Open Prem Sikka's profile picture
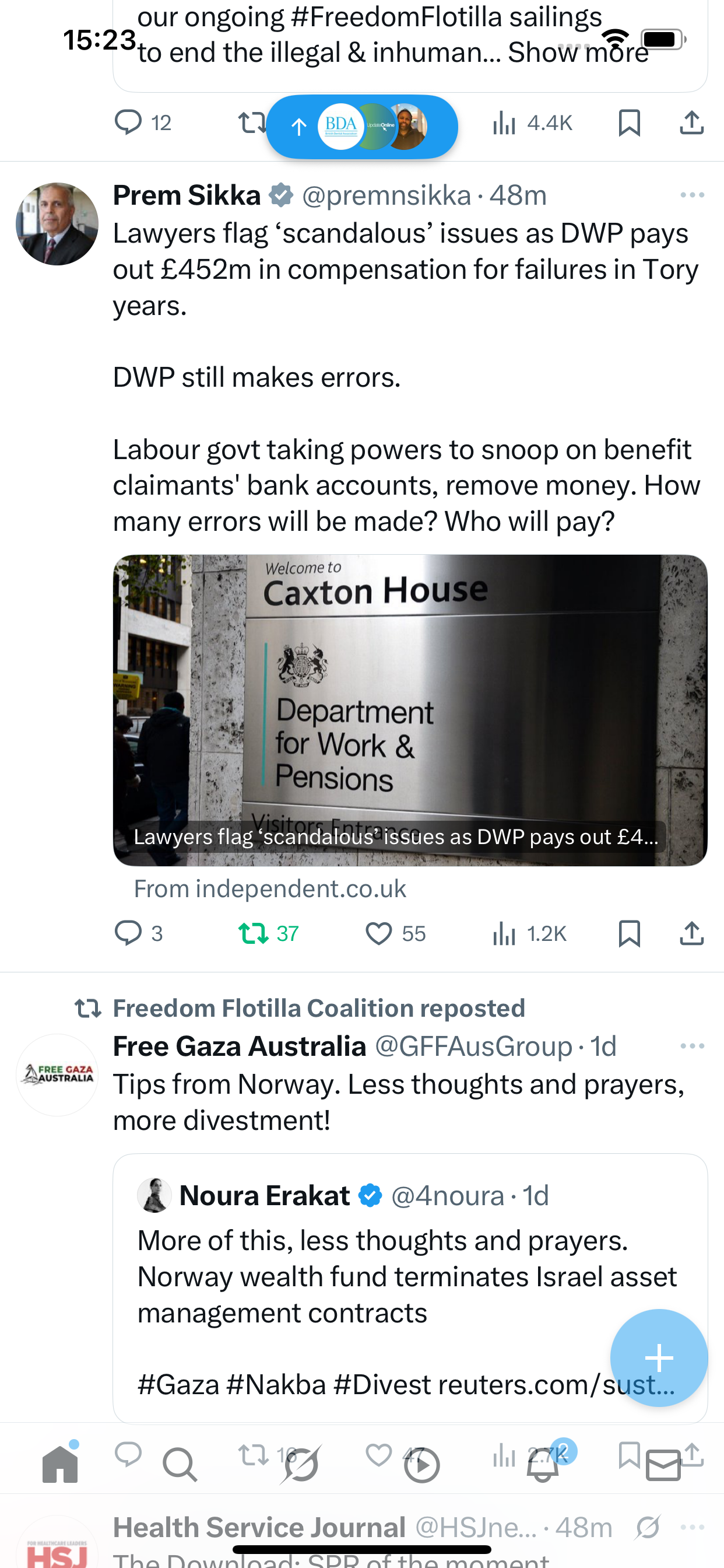The height and width of the screenshot is (1568, 724). (x=57, y=224)
